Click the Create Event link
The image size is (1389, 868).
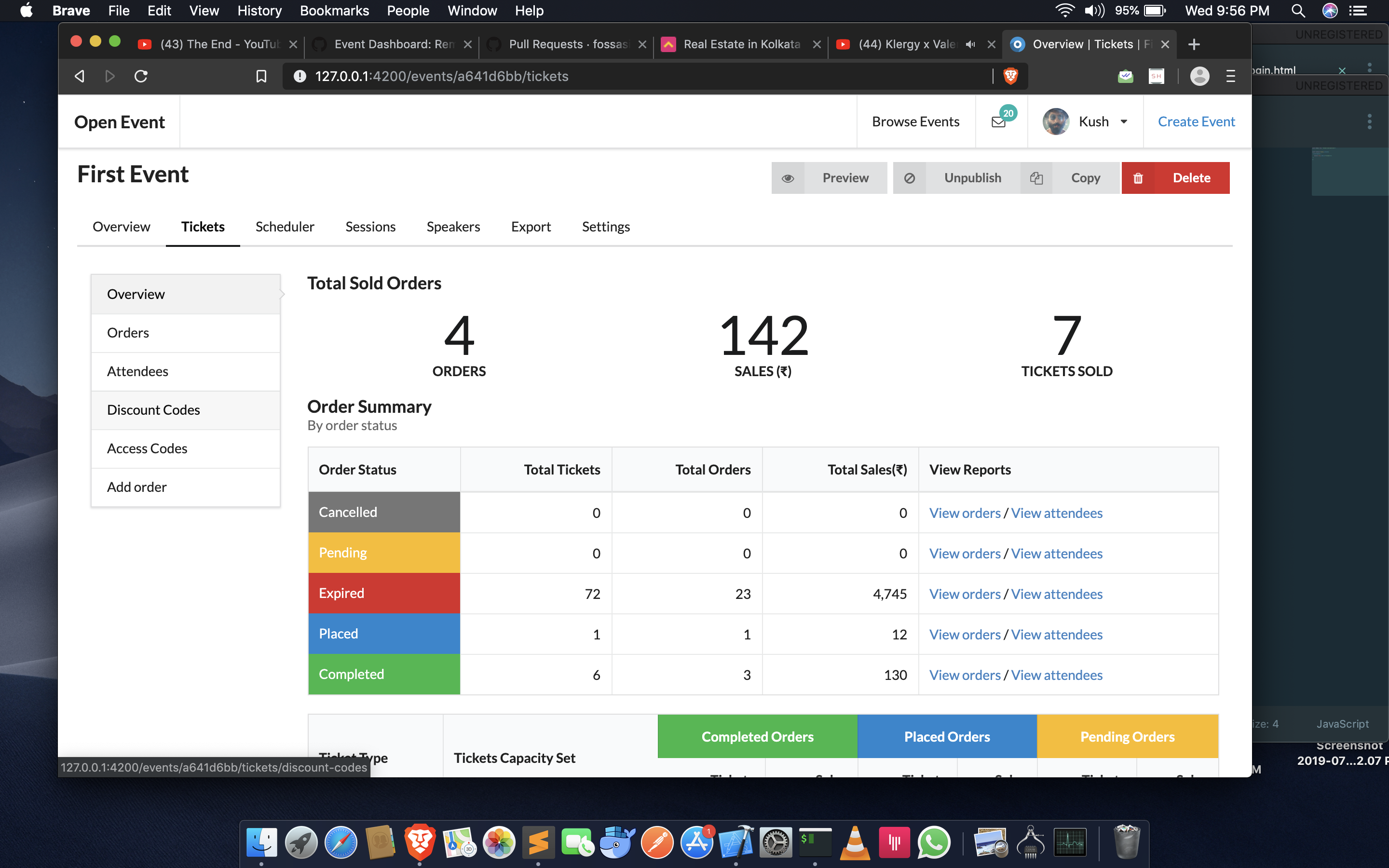pyautogui.click(x=1196, y=121)
